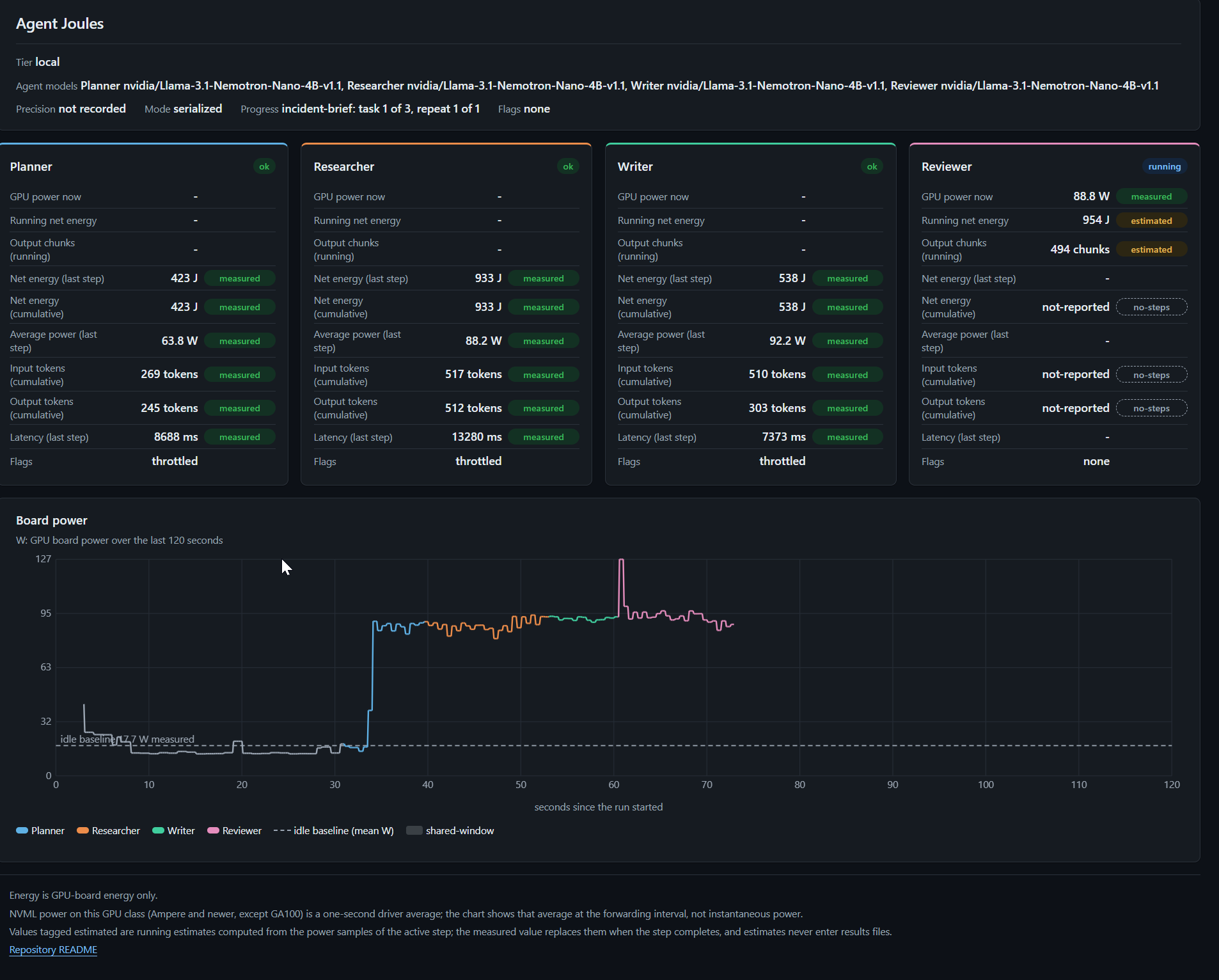Click Planner input tokens 269 tokens
1219x980 pixels.
pyautogui.click(x=169, y=374)
